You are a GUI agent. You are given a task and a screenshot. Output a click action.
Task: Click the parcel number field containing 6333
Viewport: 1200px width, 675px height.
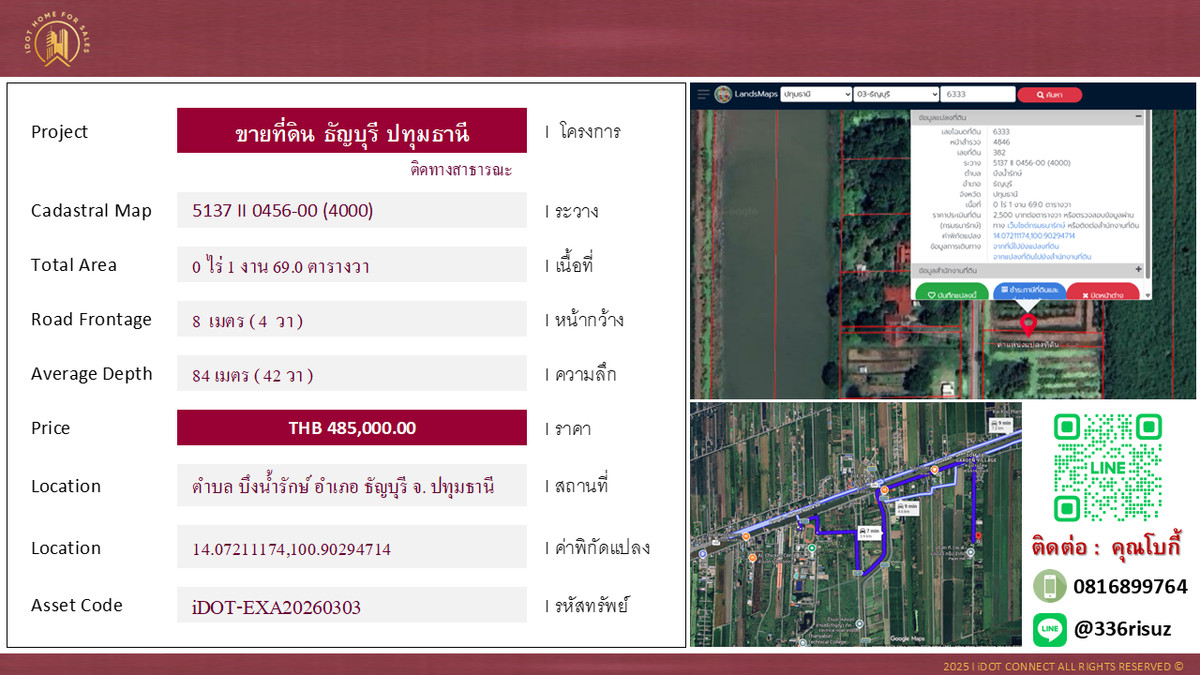pyautogui.click(x=975, y=94)
